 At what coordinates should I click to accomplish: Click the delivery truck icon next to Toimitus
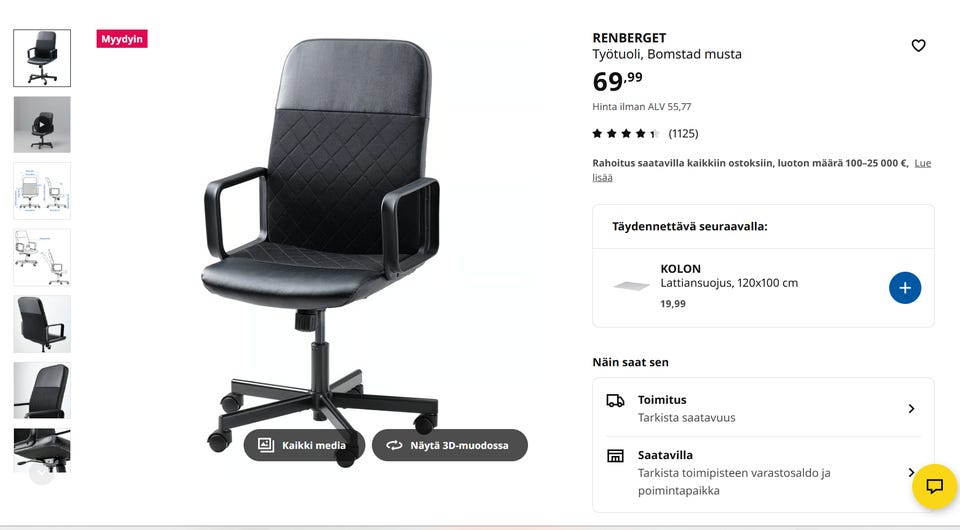tap(615, 400)
